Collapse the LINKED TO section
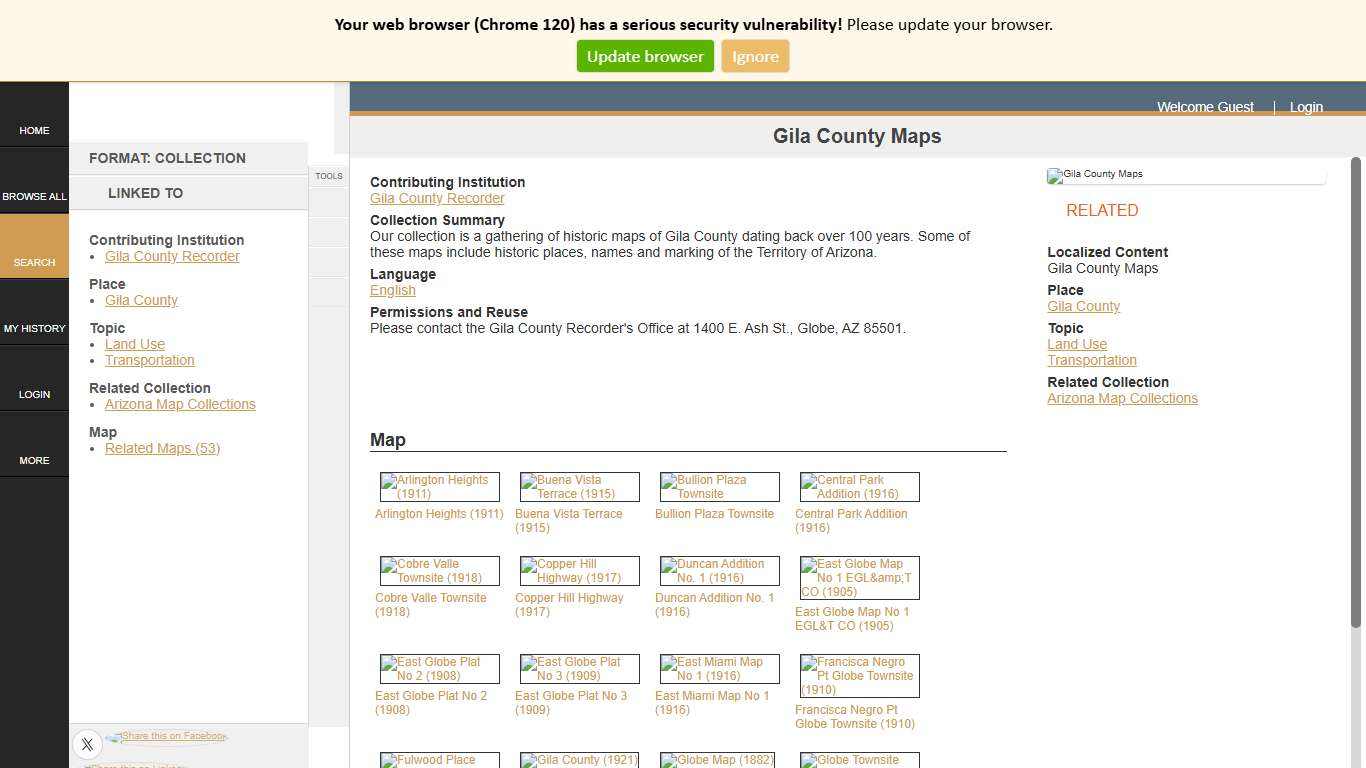Screen dimensions: 1366x768 pos(145,193)
